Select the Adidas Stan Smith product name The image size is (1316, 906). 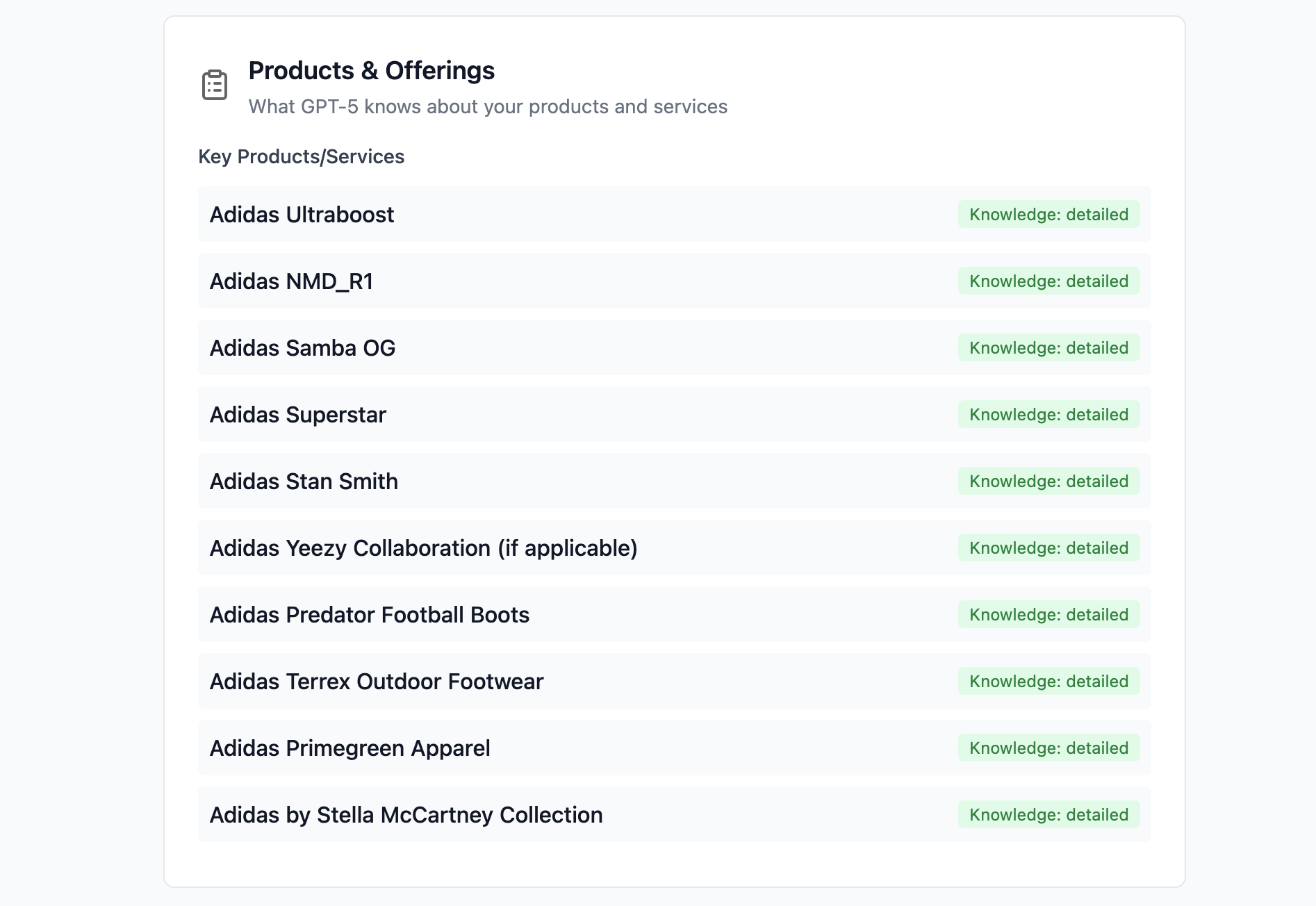(x=304, y=481)
